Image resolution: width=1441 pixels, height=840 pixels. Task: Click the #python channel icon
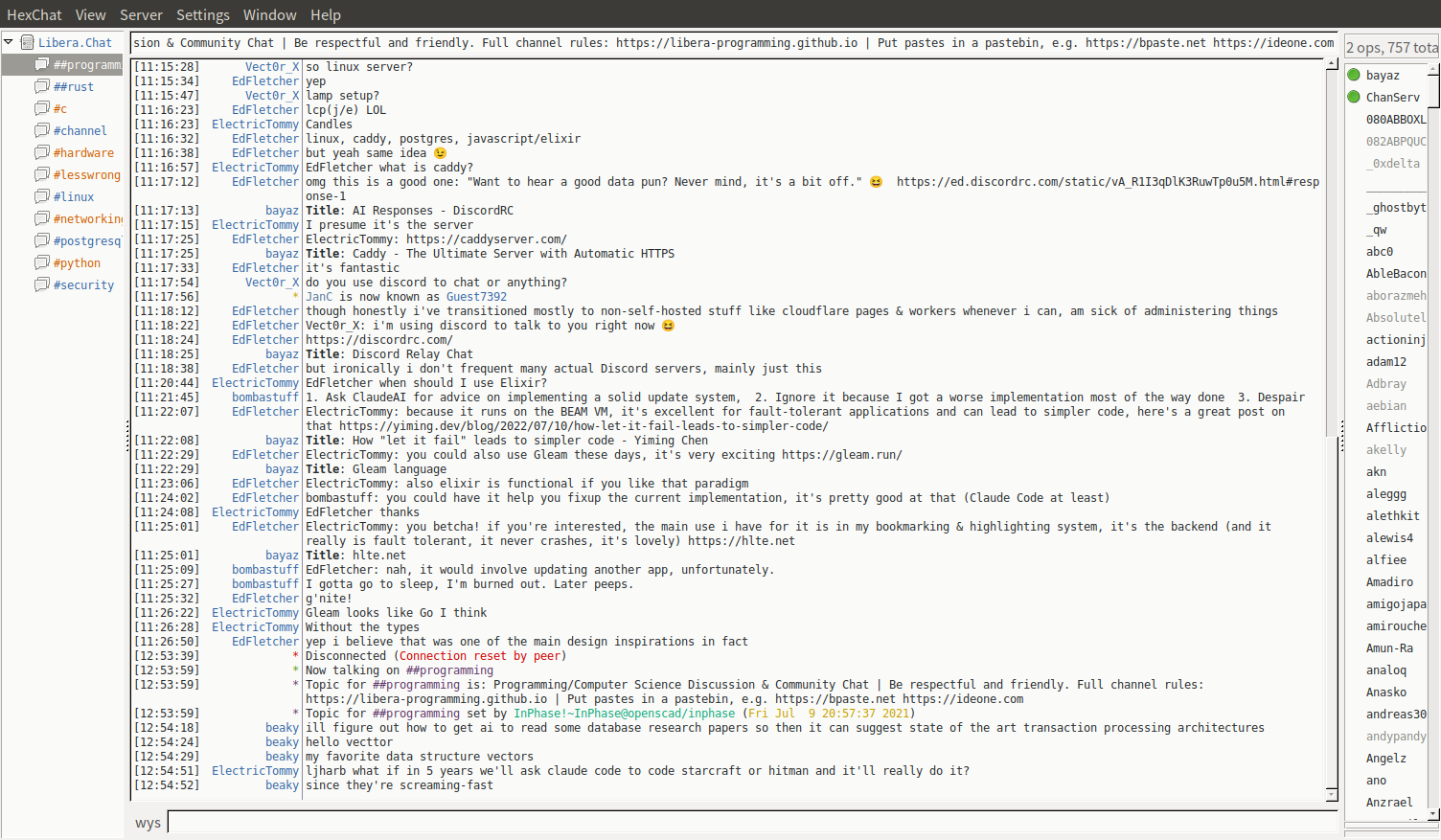tap(41, 262)
